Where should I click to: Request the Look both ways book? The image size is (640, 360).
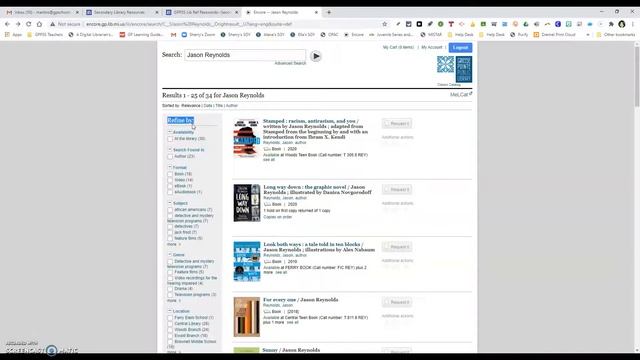click(x=397, y=247)
